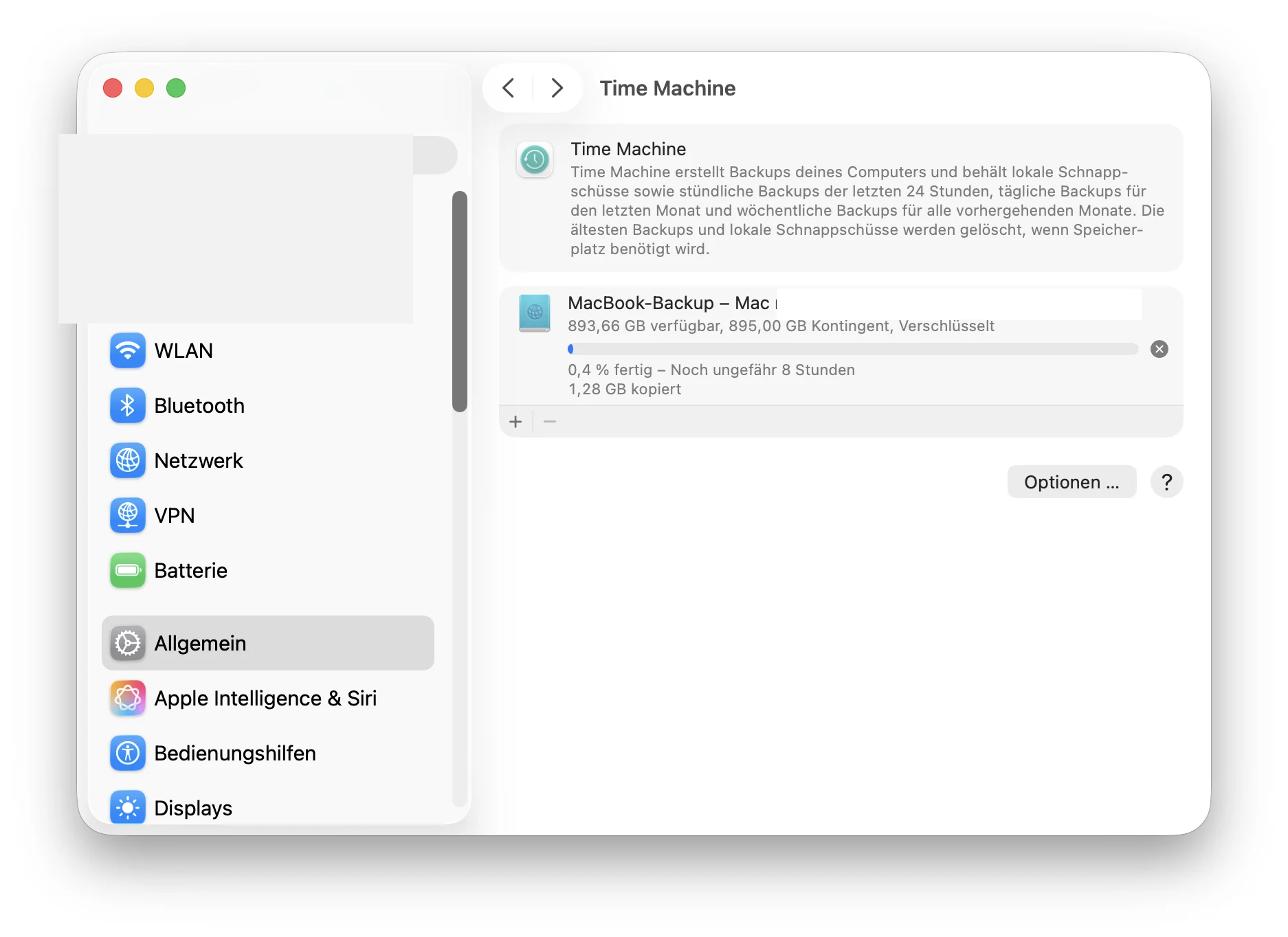Viewport: 1288px width, 937px height.
Task: Select Batterie in the sidebar
Action: [268, 570]
